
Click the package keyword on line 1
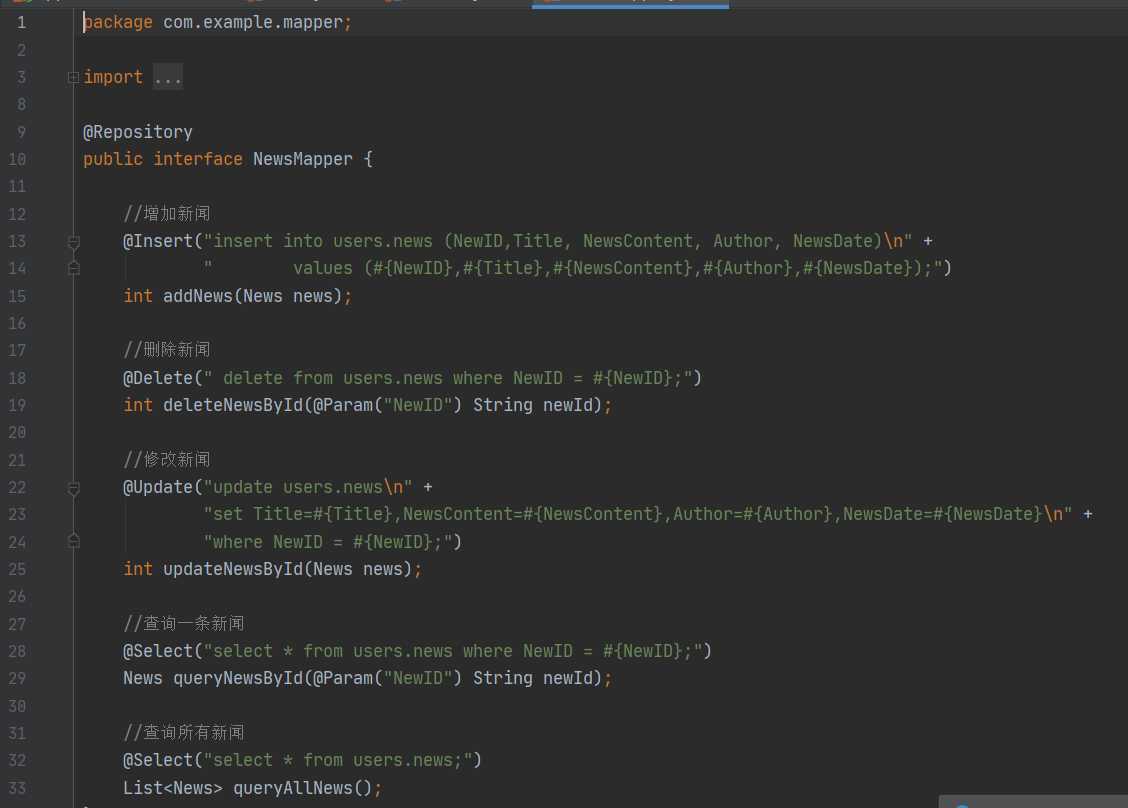(118, 22)
